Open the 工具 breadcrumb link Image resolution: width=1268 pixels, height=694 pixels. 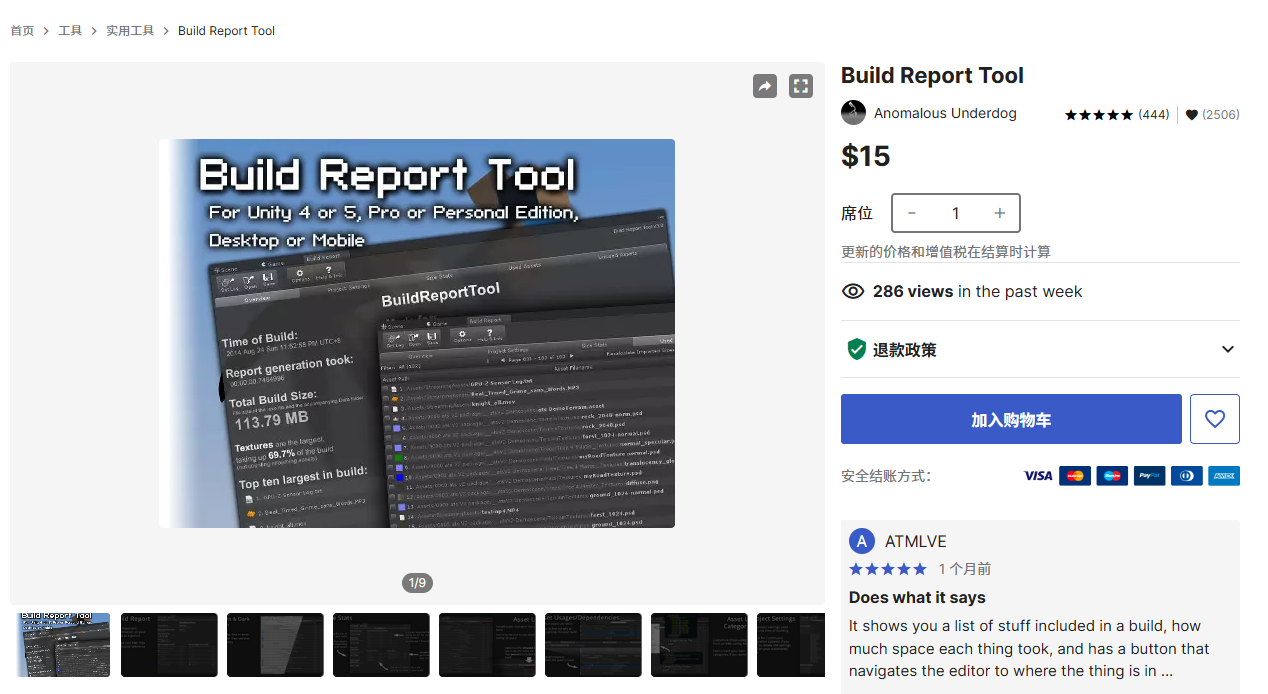tap(70, 31)
